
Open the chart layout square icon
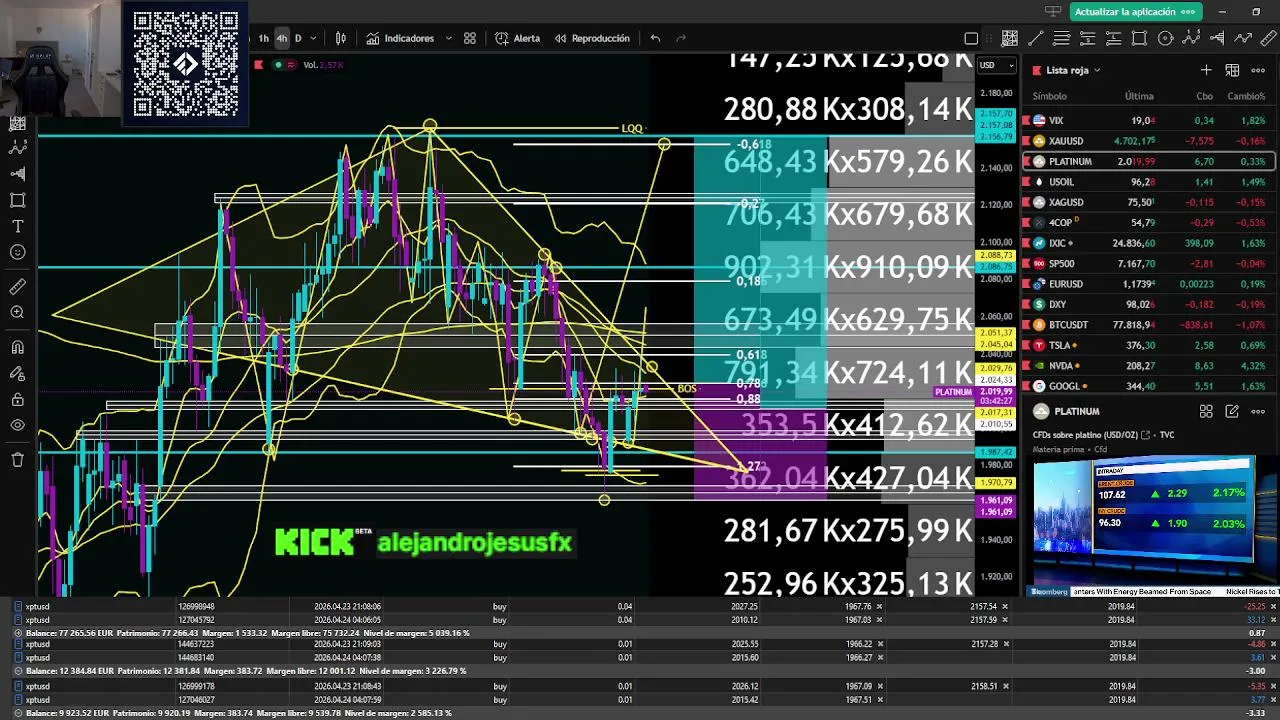(971, 39)
